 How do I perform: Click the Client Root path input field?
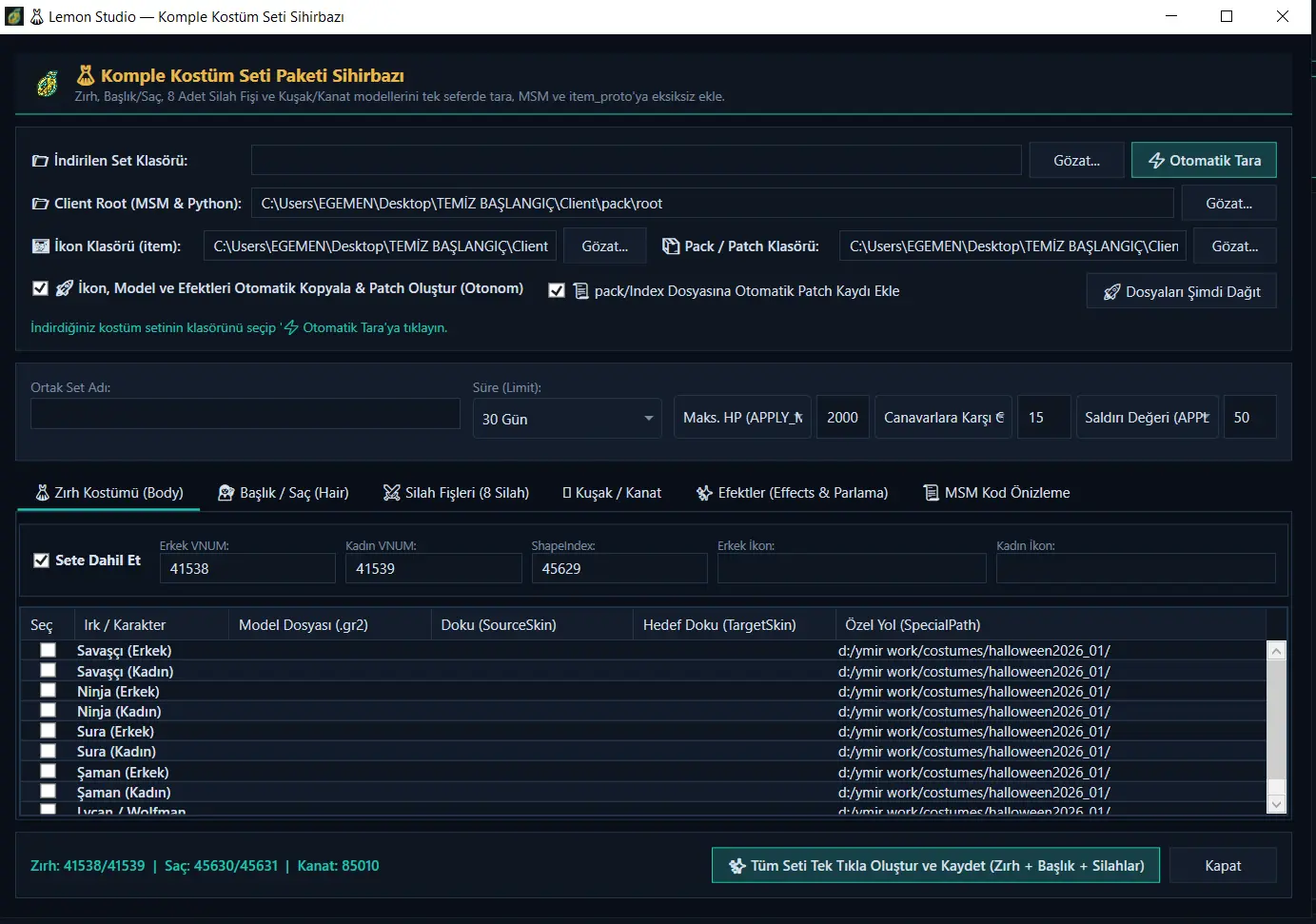(x=713, y=204)
